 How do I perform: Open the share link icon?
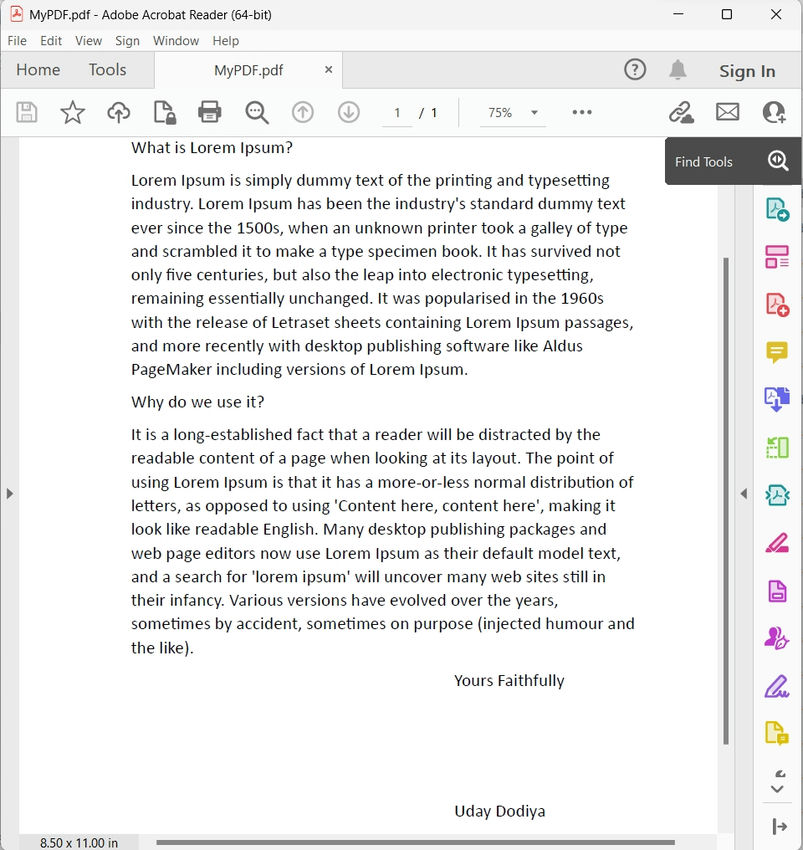681,112
